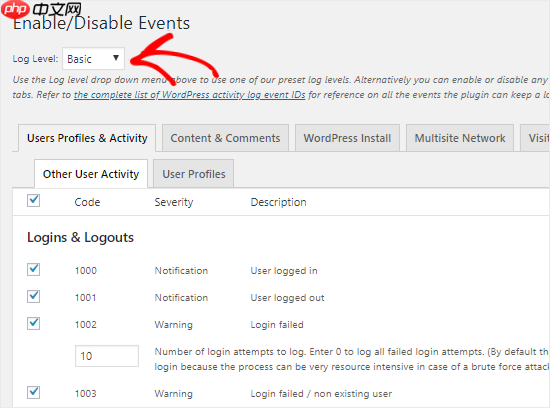Click the Log Level label
Viewport: 550px width, 408px height.
35,59
